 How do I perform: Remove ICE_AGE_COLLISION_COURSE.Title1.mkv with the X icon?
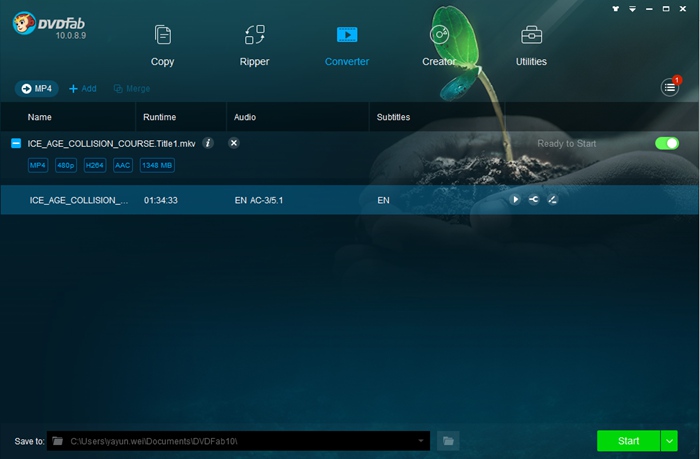pyautogui.click(x=233, y=143)
